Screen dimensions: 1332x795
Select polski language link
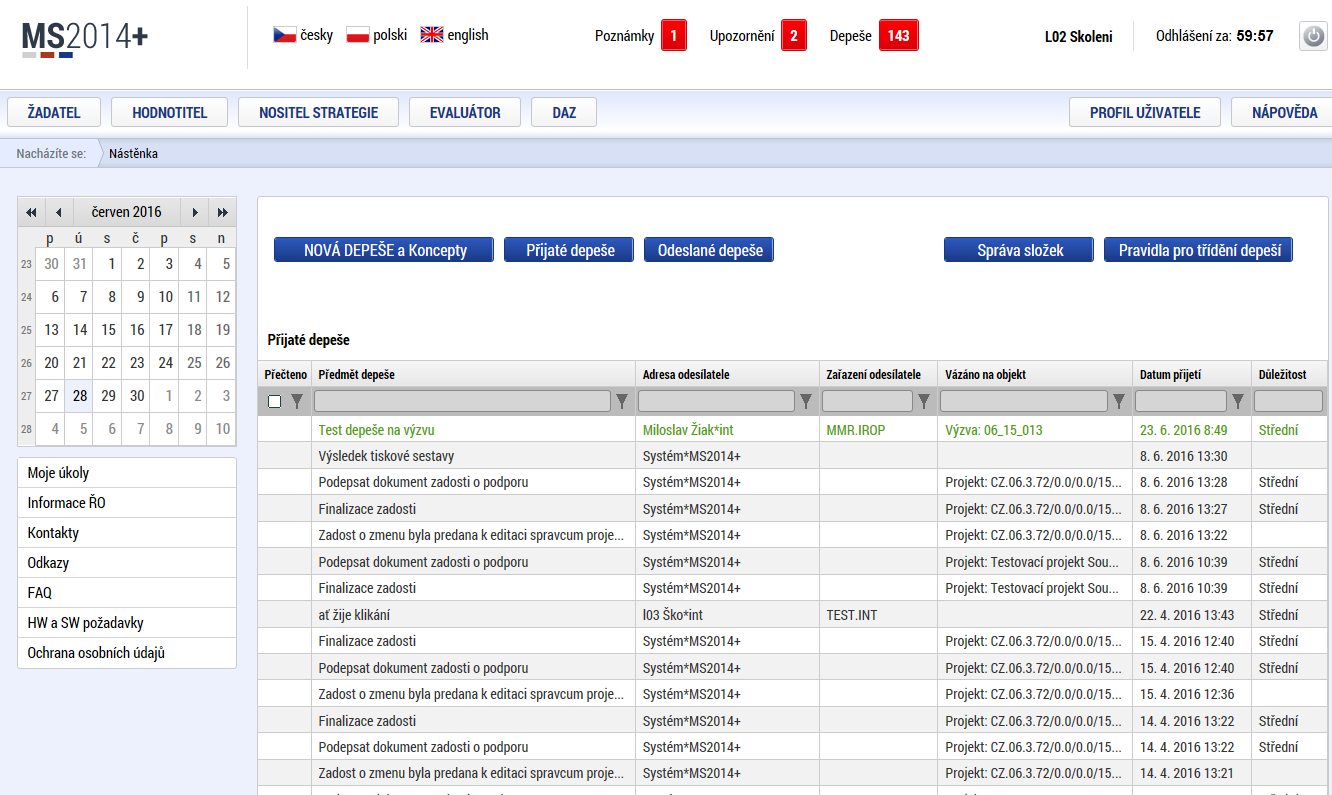click(x=390, y=35)
